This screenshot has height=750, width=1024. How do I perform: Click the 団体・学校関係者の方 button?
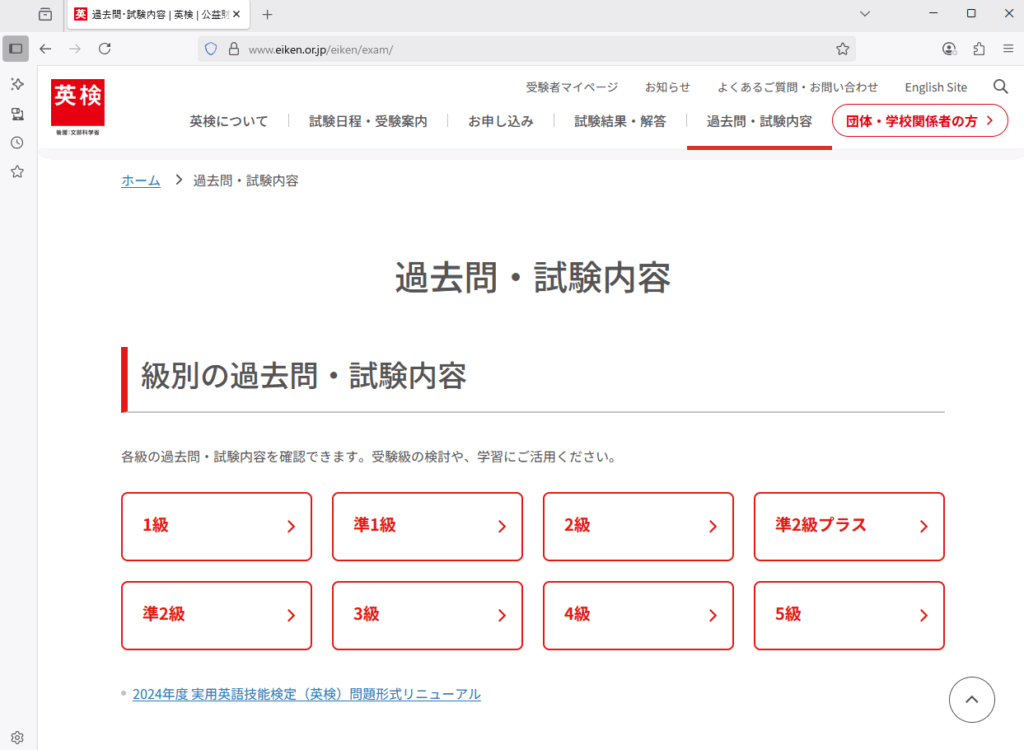tap(920, 121)
